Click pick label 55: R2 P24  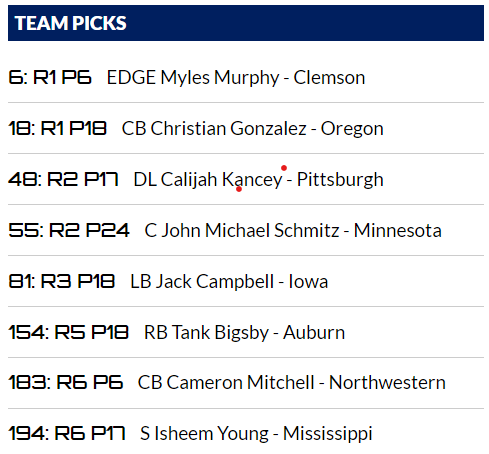click(69, 231)
